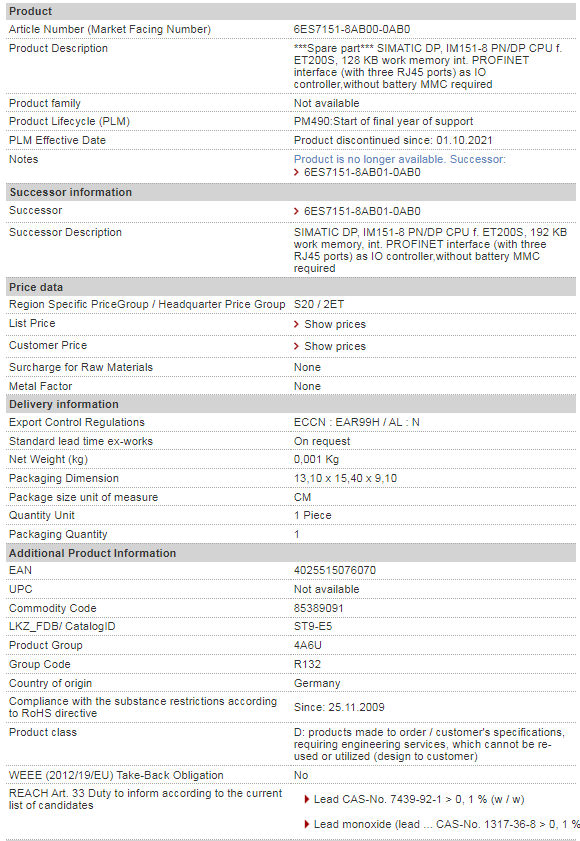Click the article number 6ES7151-8AB00-0AB0 value
This screenshot has height=841, width=580.
click(352, 29)
